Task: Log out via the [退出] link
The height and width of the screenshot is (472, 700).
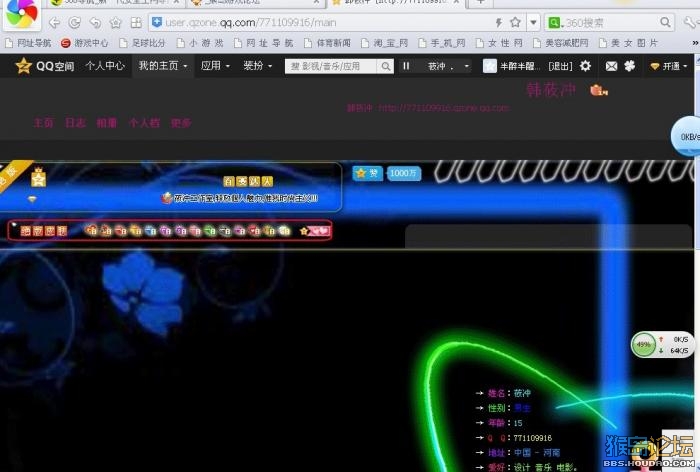Action: (560, 66)
